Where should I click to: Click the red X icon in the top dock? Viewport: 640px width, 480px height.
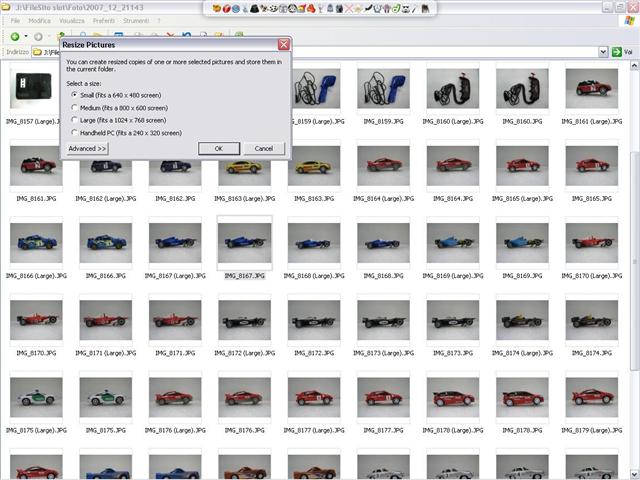(x=349, y=8)
